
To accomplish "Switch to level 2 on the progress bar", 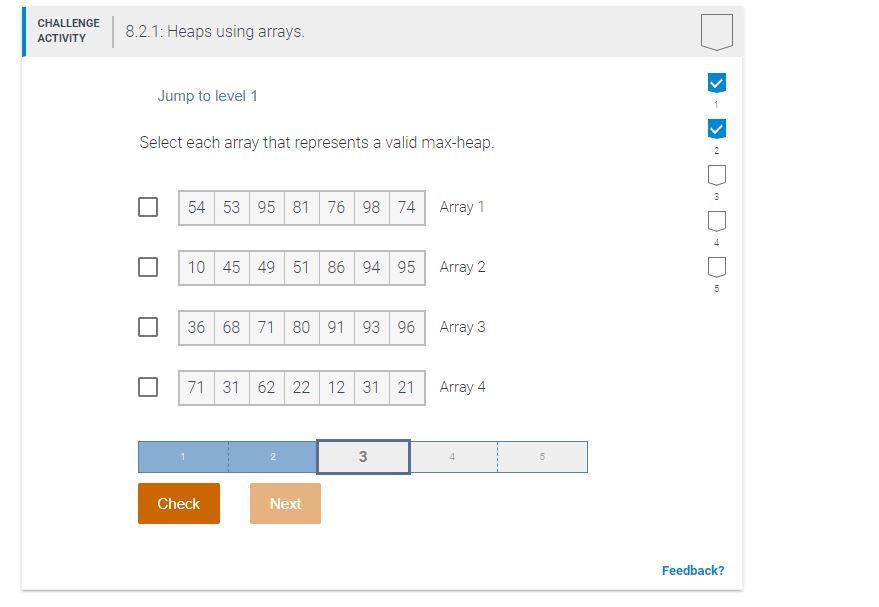I will pyautogui.click(x=272, y=456).
